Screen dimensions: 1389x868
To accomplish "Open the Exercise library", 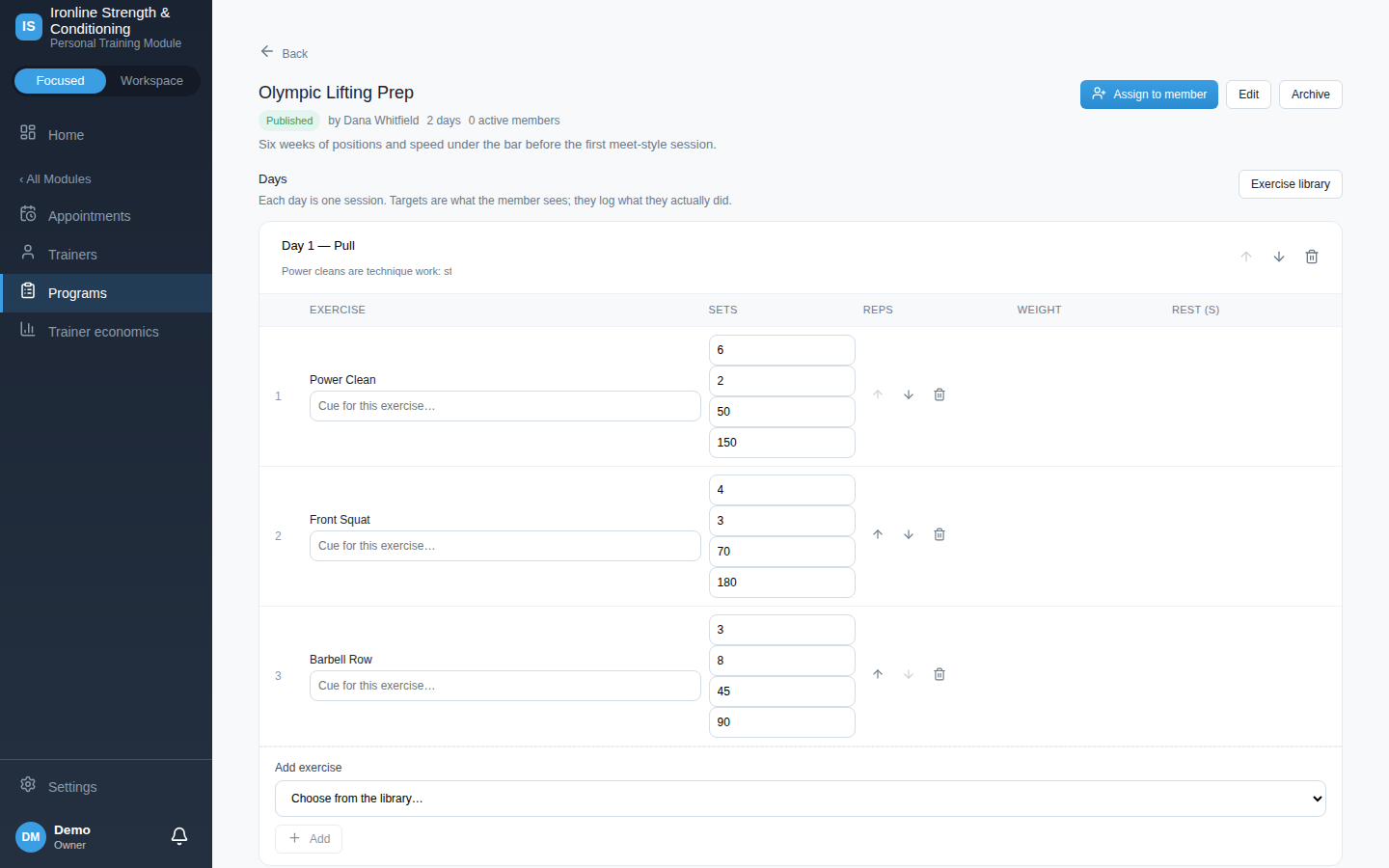I will (1290, 184).
